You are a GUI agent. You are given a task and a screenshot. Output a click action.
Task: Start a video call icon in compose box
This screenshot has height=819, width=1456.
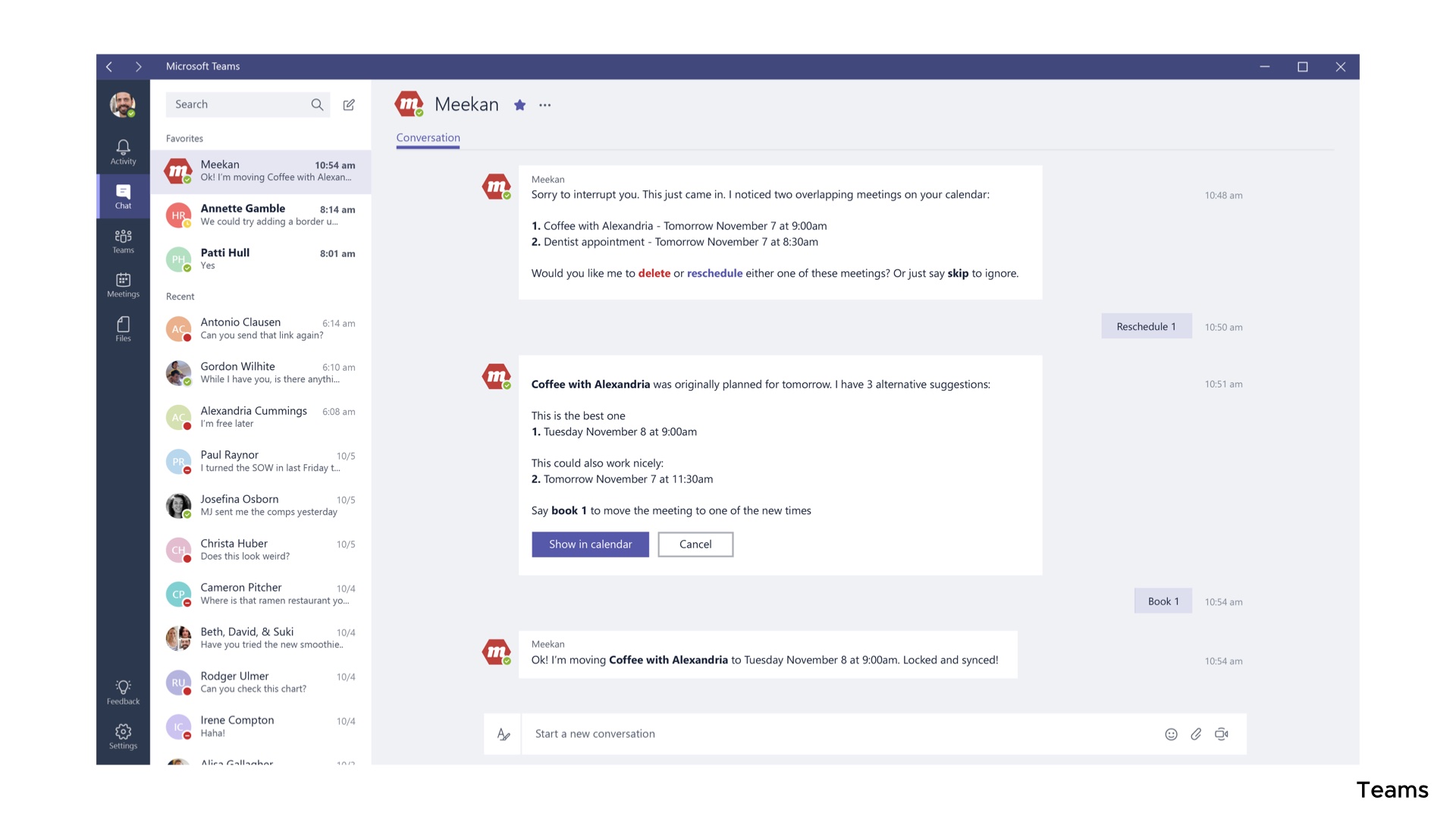click(1221, 734)
